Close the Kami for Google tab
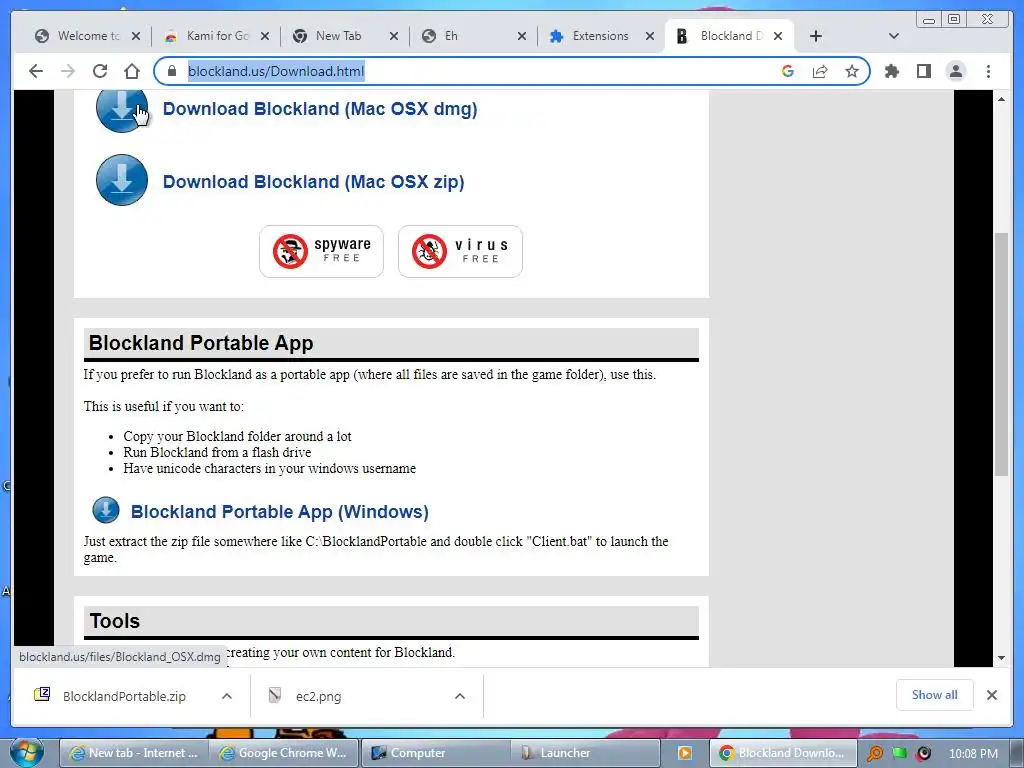This screenshot has width=1024, height=768. click(264, 37)
